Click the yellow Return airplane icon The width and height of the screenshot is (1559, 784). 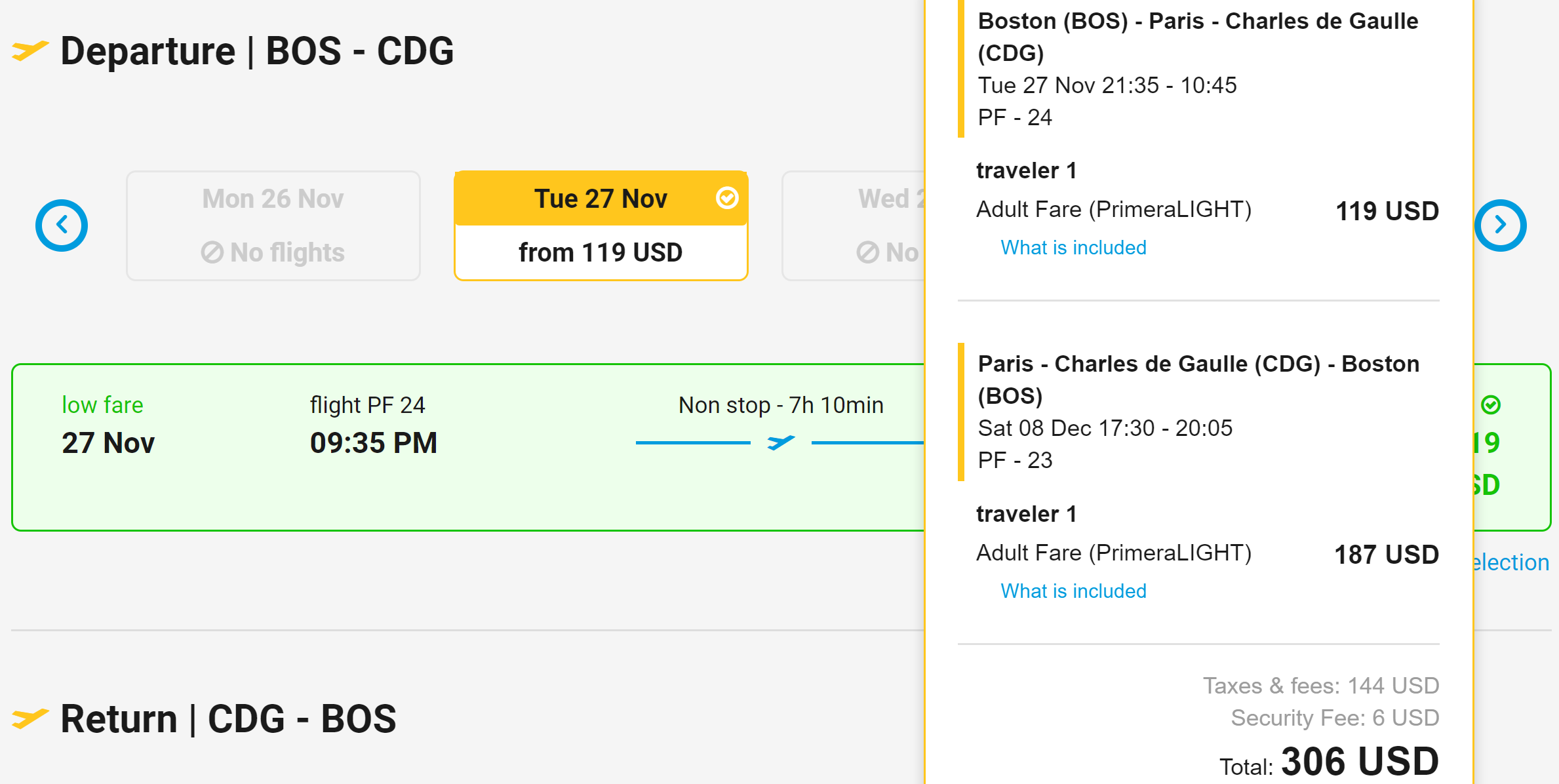[x=30, y=718]
